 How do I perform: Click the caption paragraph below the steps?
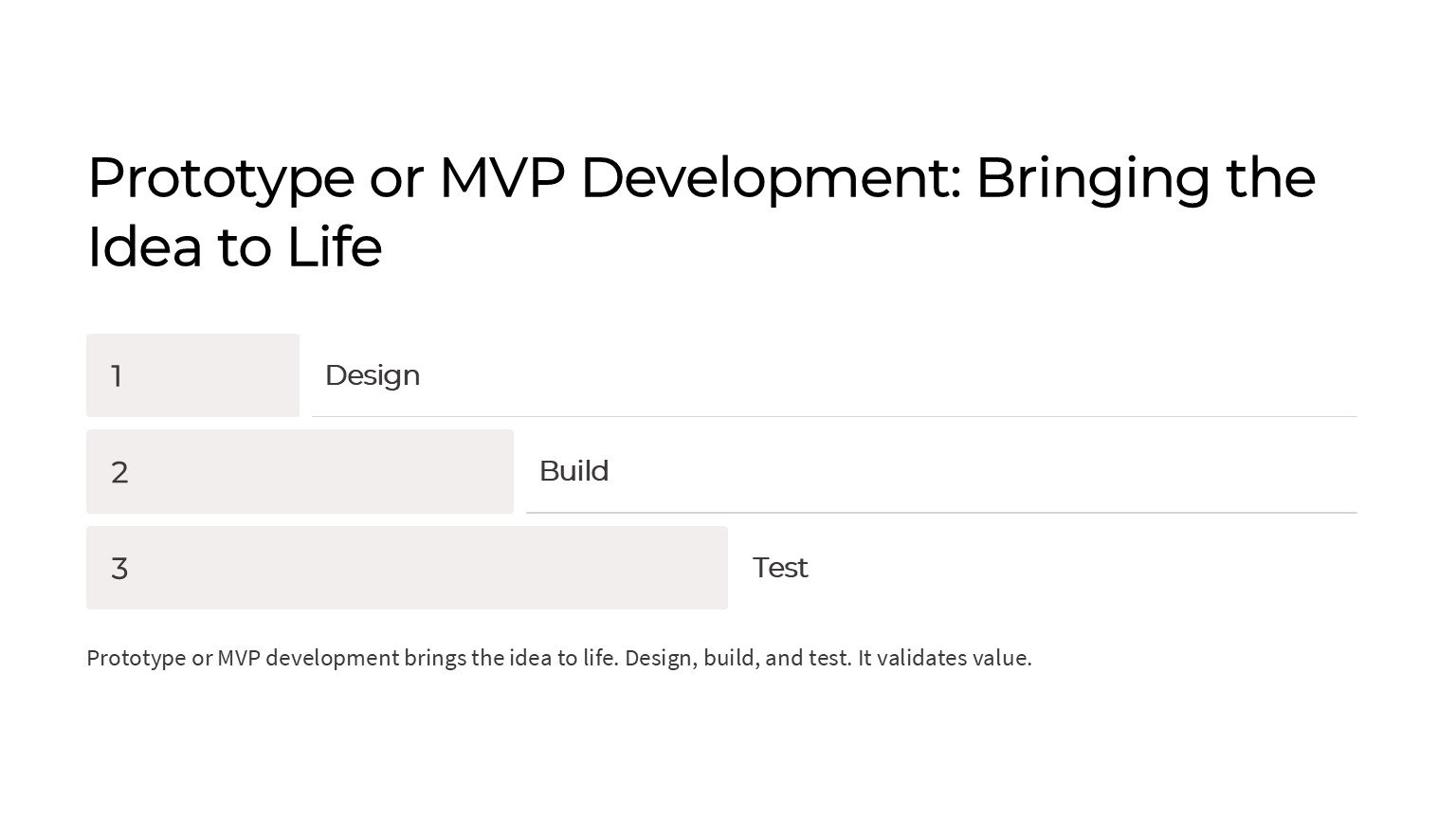pos(558,658)
